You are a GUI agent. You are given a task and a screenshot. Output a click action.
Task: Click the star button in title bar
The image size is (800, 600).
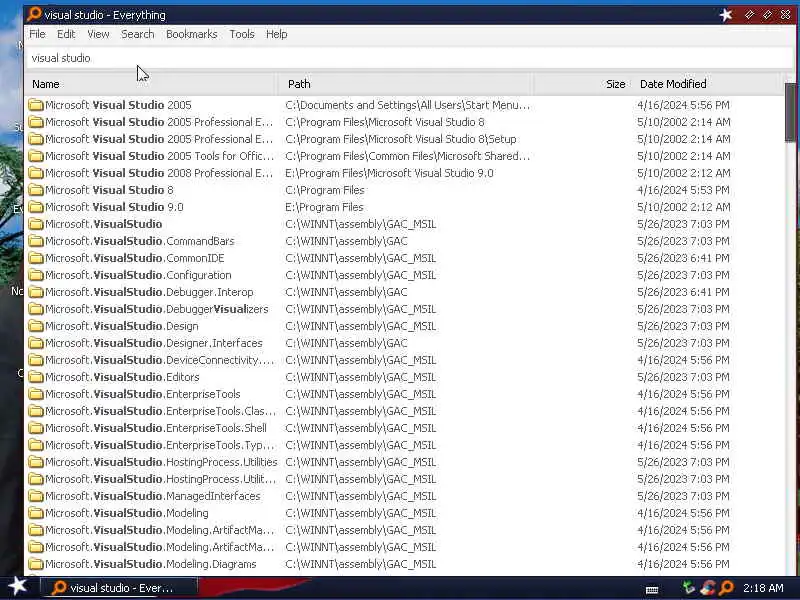(726, 15)
